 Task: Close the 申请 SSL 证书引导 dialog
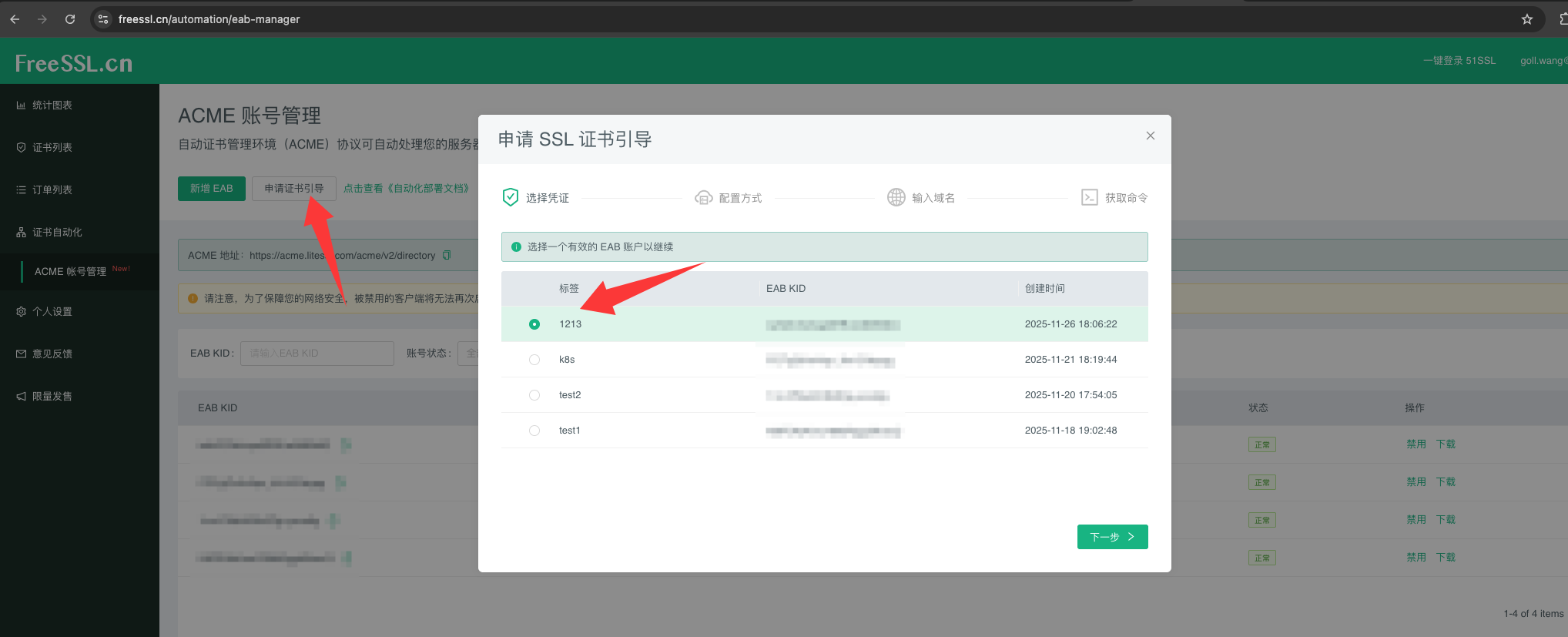tap(1150, 136)
